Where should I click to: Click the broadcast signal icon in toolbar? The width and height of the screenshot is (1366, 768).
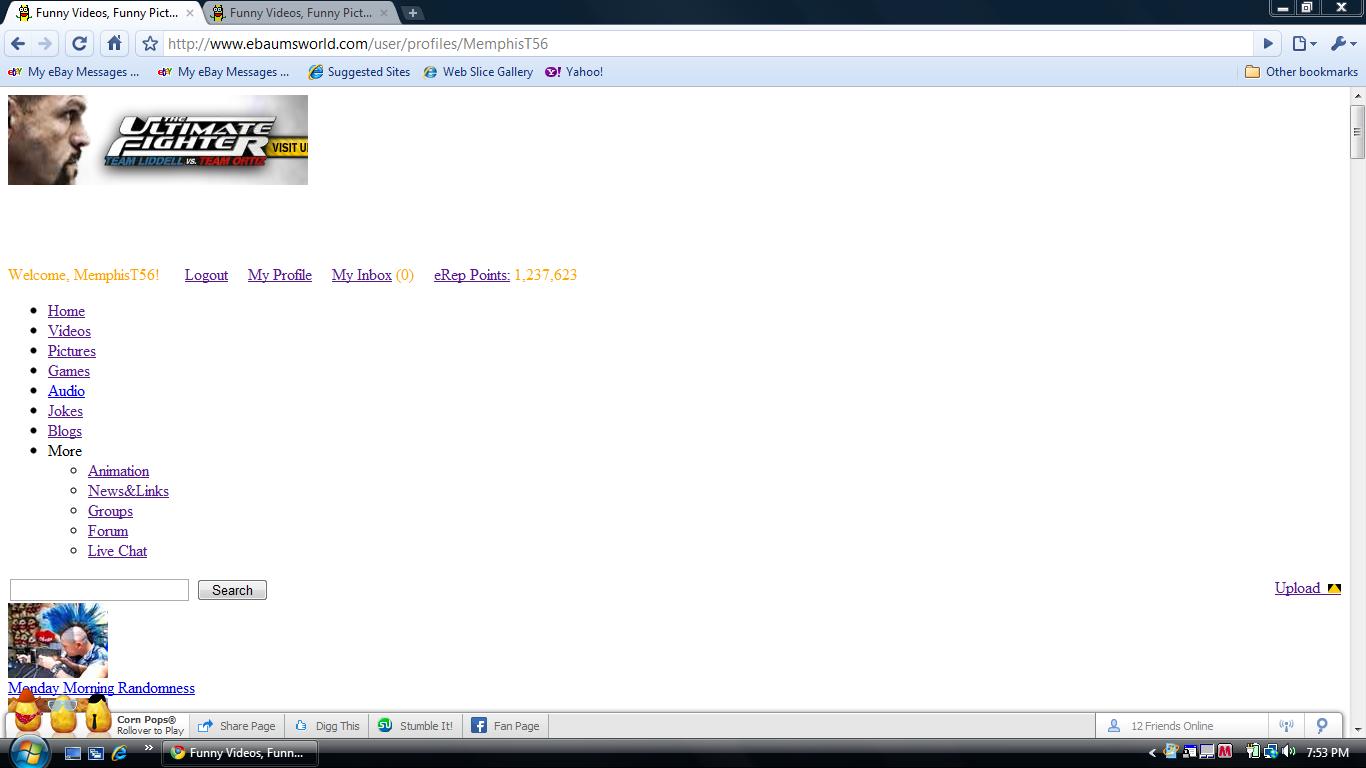(x=1287, y=726)
